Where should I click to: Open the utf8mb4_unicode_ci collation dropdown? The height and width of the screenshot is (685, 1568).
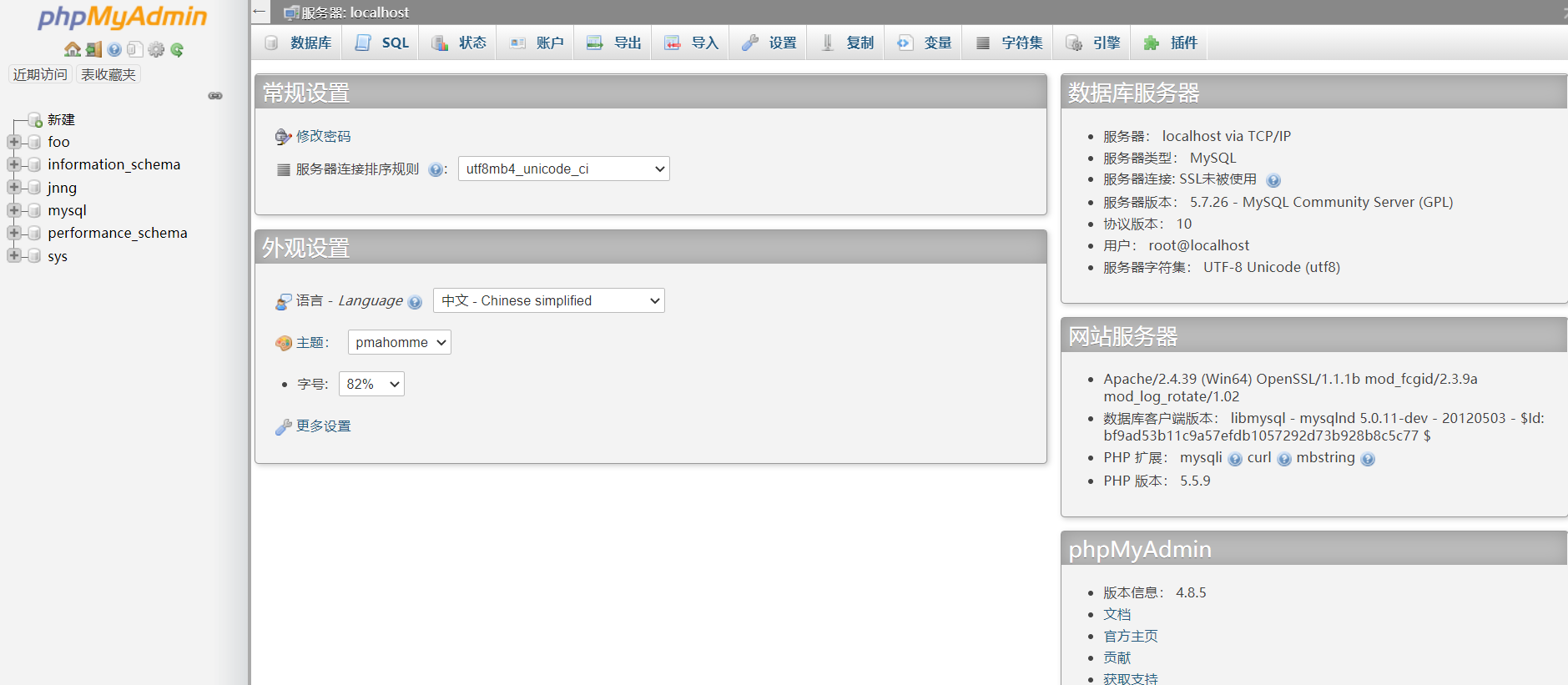[x=564, y=169]
